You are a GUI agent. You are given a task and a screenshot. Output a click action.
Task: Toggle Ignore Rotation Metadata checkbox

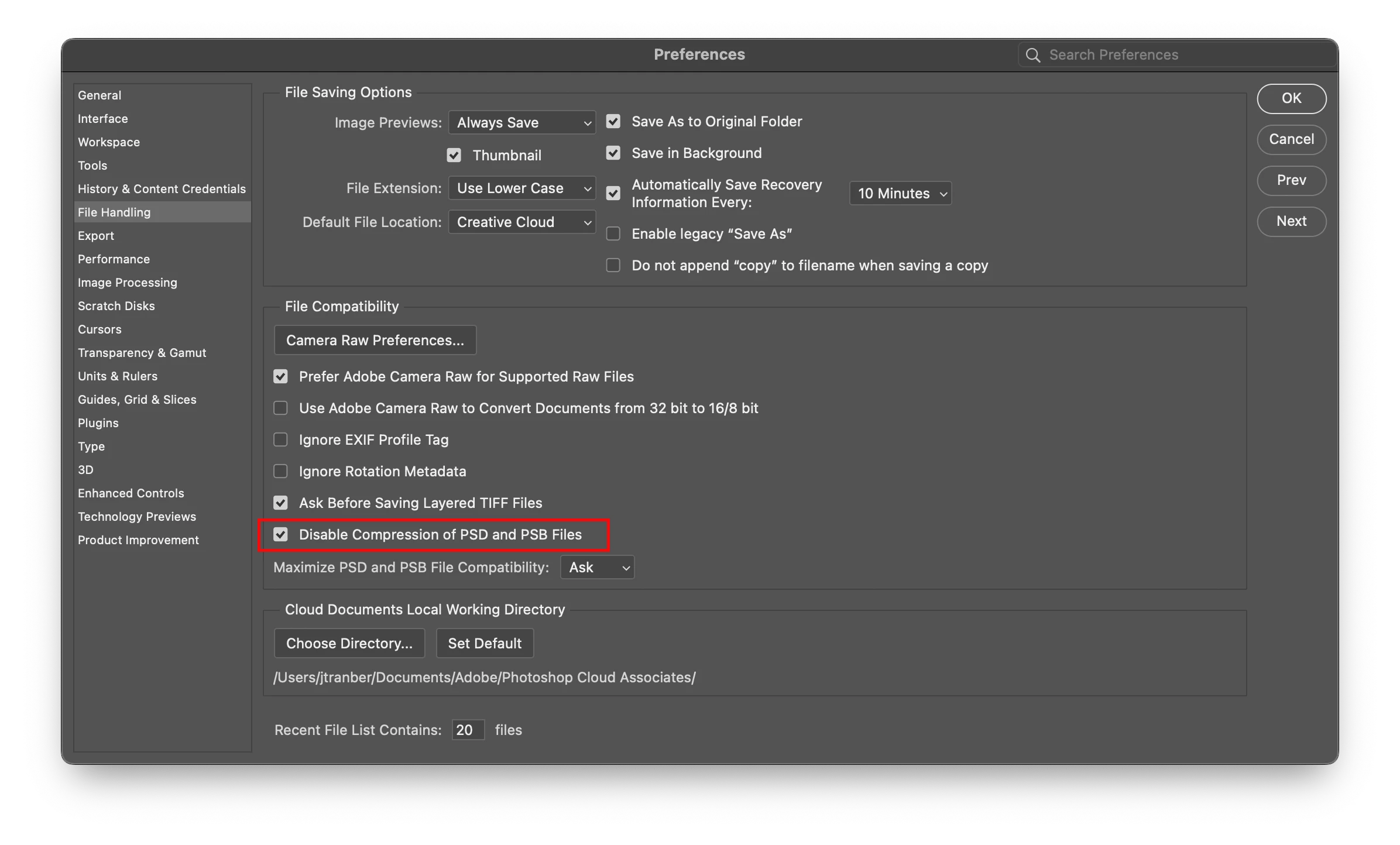point(281,471)
